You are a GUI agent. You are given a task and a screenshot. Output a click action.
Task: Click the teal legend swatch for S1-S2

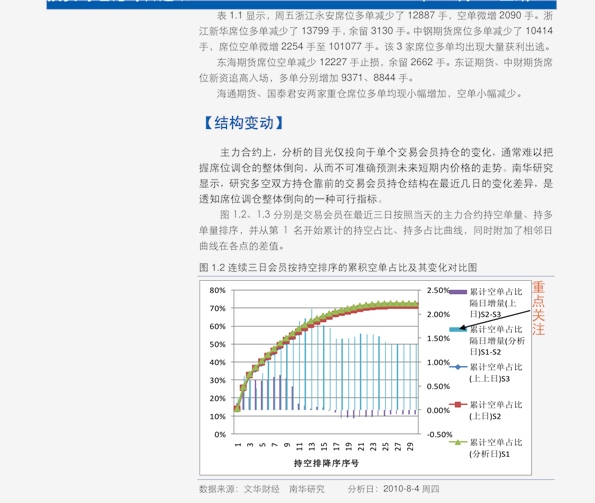pos(458,329)
